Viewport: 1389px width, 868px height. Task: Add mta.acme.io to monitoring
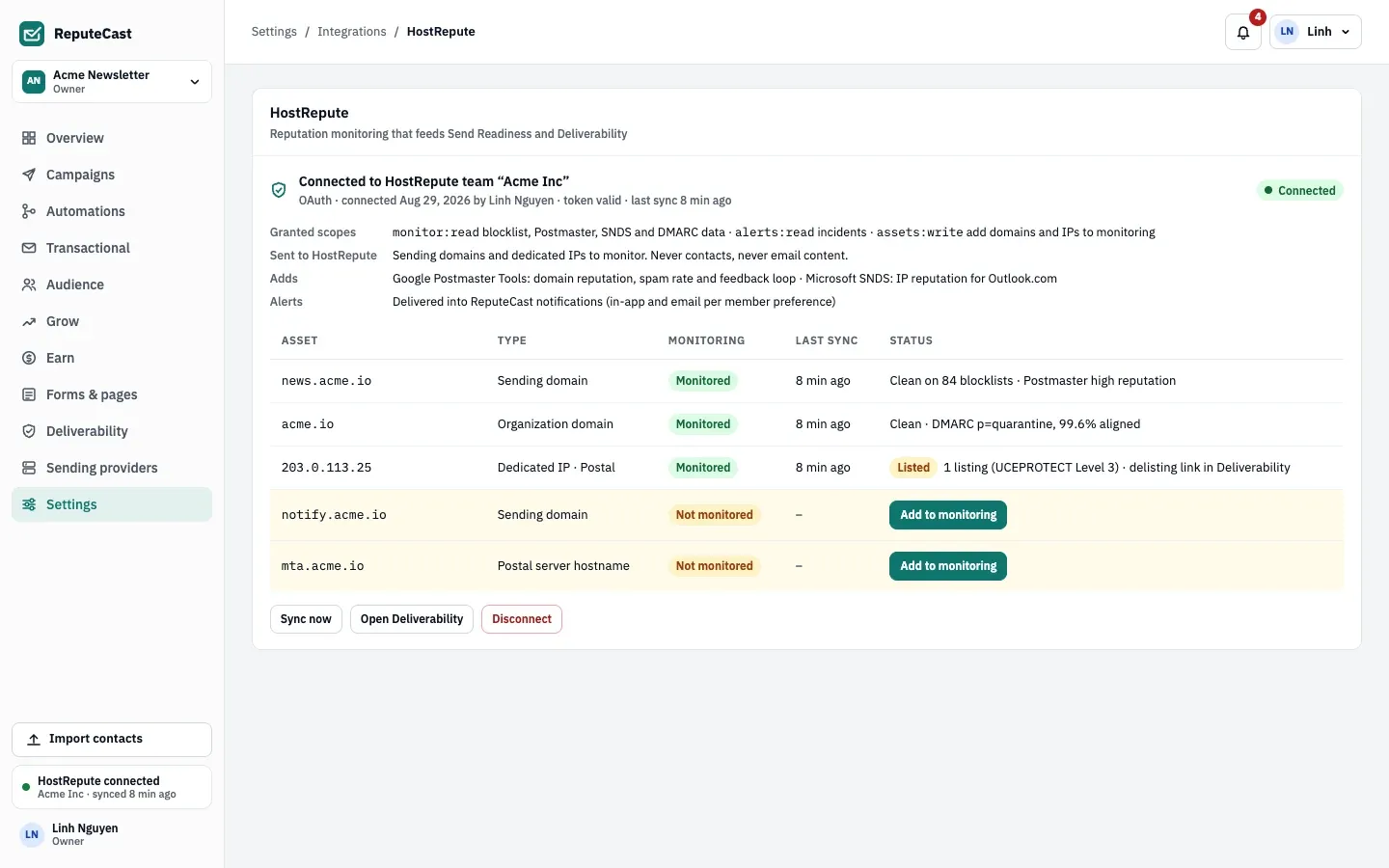[x=948, y=566]
